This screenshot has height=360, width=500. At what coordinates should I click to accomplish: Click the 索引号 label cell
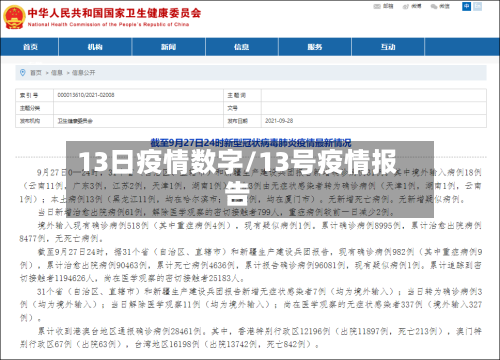pos(34,95)
